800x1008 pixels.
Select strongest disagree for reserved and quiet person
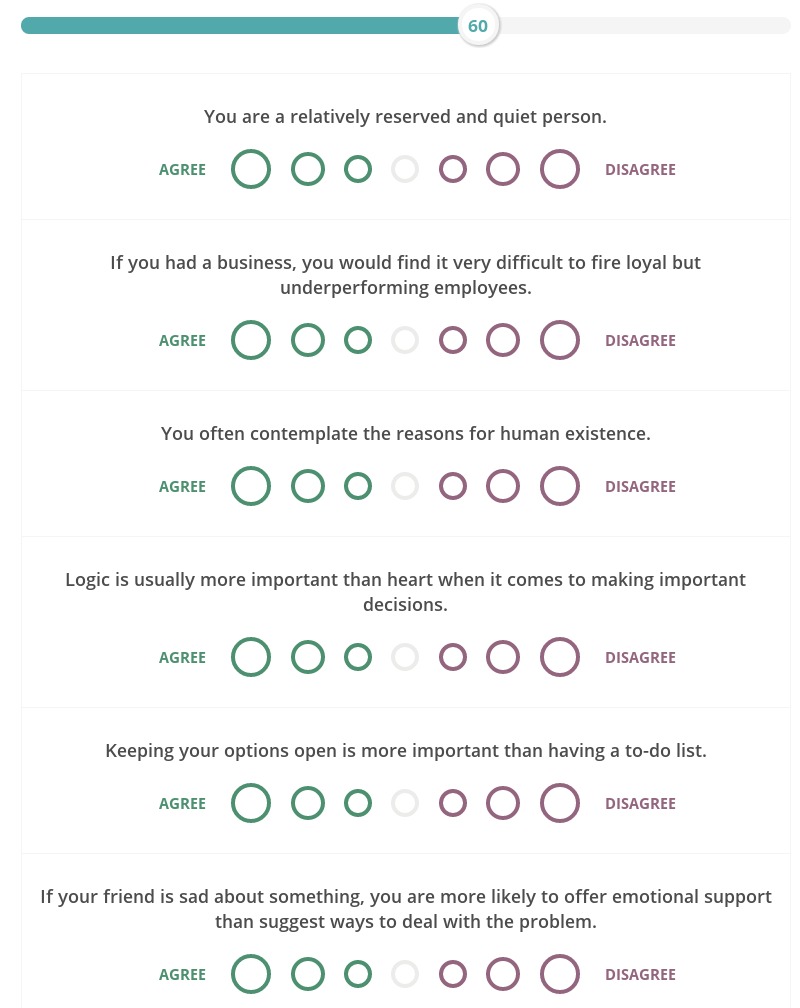559,169
